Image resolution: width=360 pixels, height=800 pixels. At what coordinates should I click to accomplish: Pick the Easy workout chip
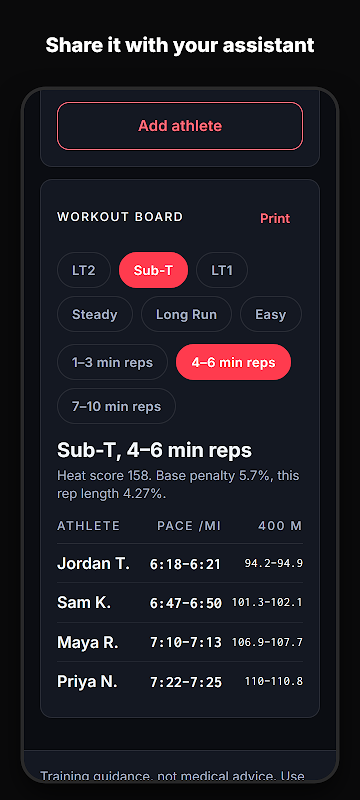pyautogui.click(x=271, y=314)
